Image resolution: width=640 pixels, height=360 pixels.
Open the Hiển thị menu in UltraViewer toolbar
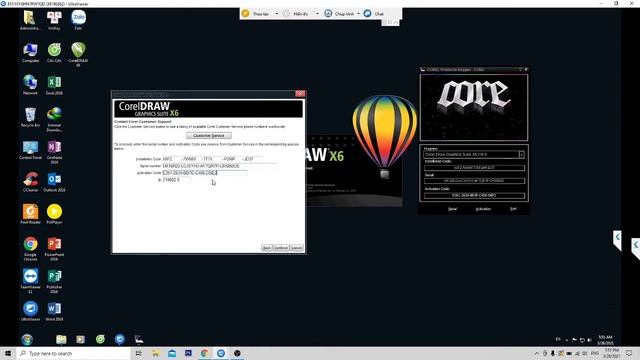pos(297,13)
